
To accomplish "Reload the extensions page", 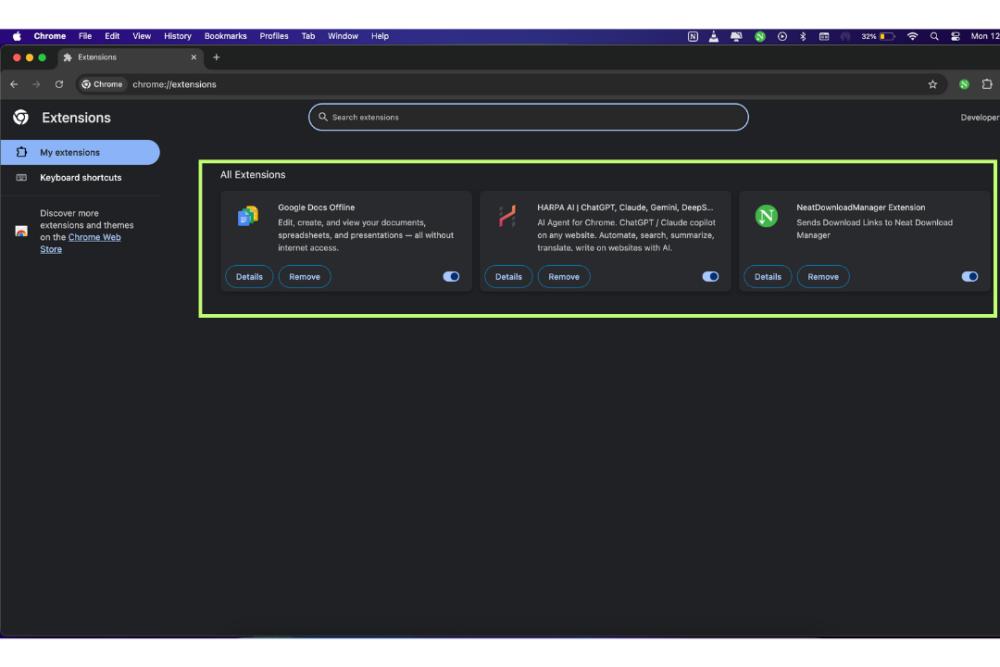I will (x=59, y=84).
